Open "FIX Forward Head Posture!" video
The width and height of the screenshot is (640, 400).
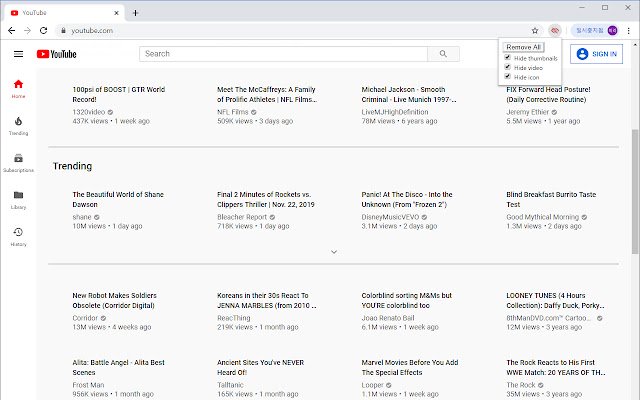coord(548,94)
